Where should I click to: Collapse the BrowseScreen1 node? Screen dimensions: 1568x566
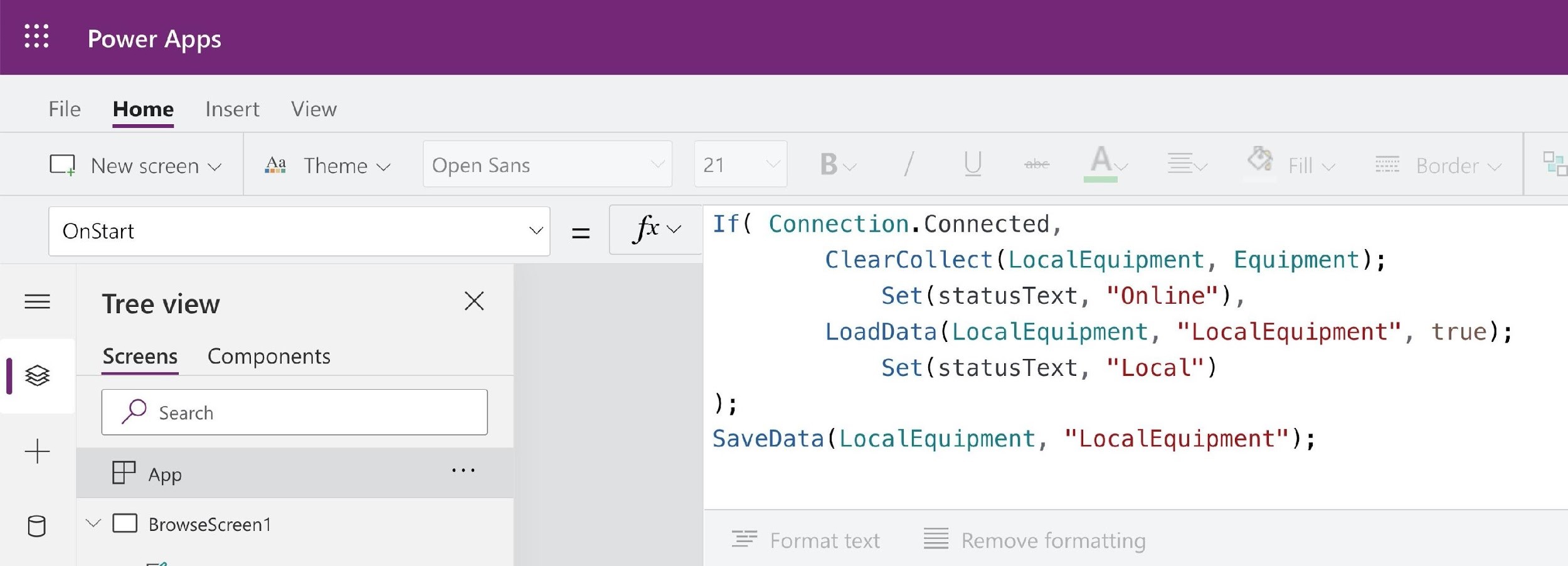point(93,523)
